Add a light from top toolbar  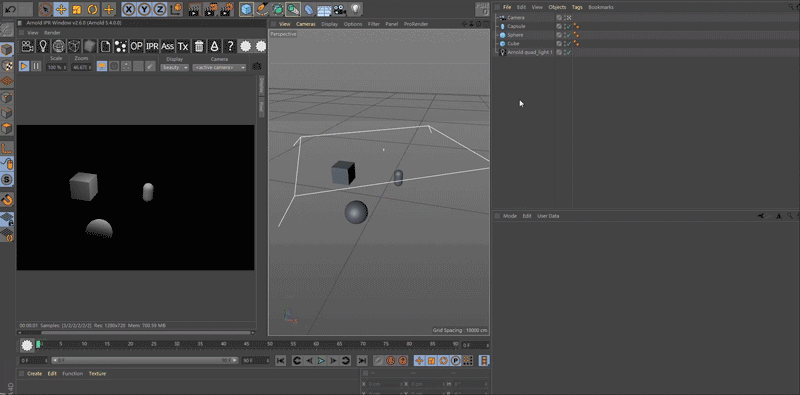point(355,9)
